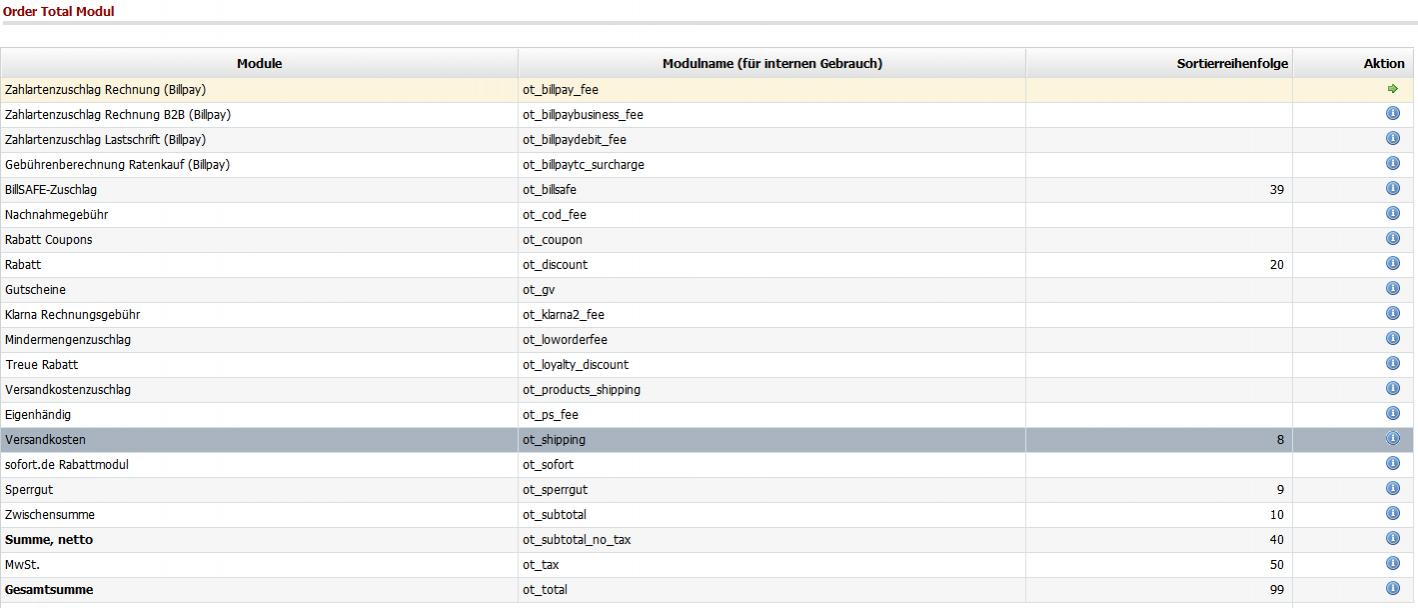Click info icon in the BillSAFE-Zuschlag row

[x=1392, y=189]
